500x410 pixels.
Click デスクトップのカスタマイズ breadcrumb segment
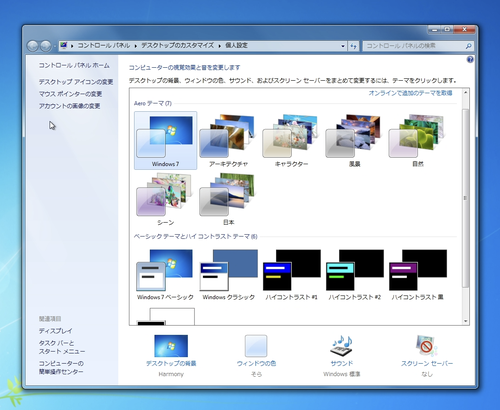[177, 46]
